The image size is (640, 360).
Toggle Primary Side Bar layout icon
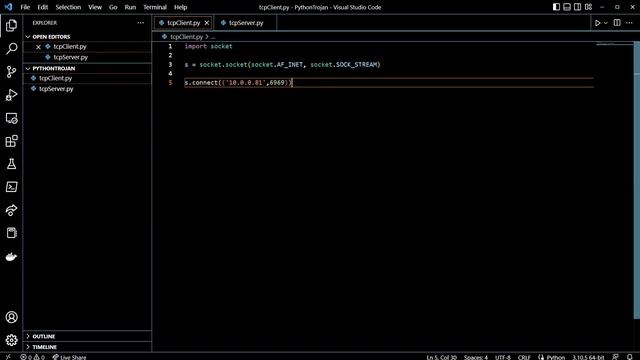click(x=556, y=7)
